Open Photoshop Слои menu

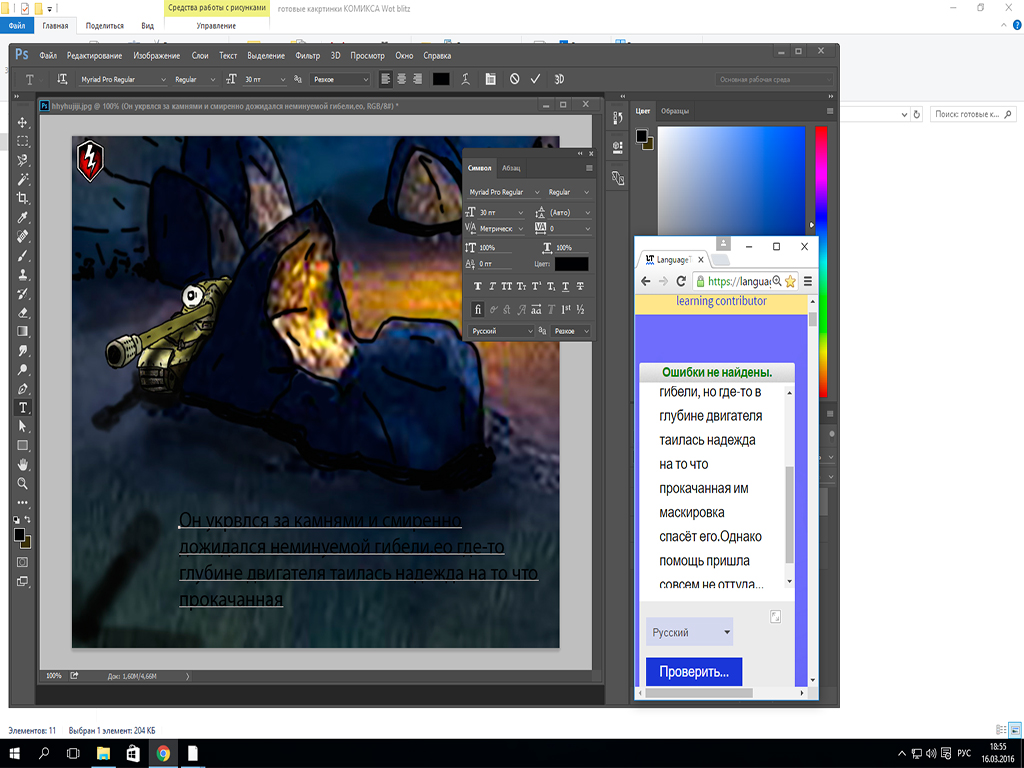pos(200,56)
